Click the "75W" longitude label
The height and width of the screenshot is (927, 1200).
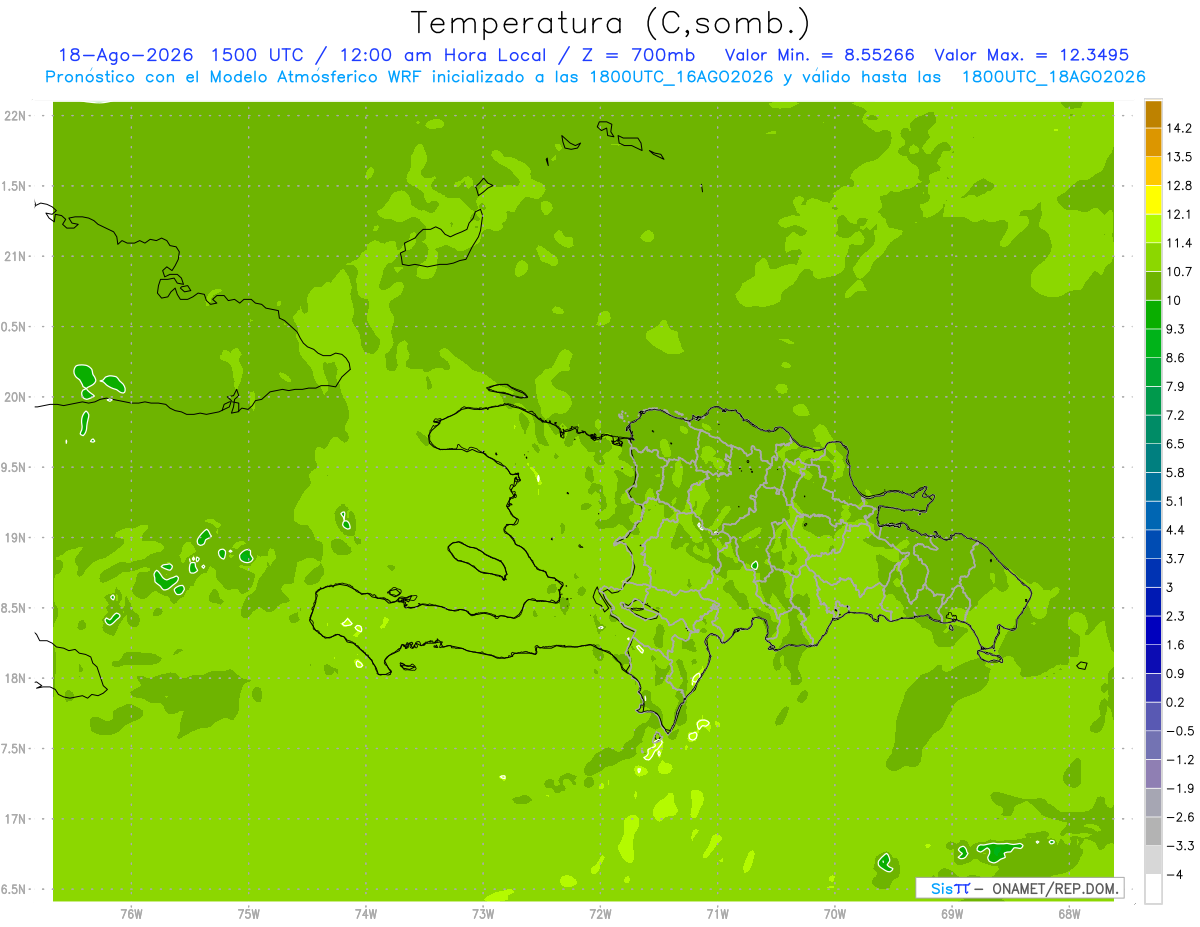point(248,914)
